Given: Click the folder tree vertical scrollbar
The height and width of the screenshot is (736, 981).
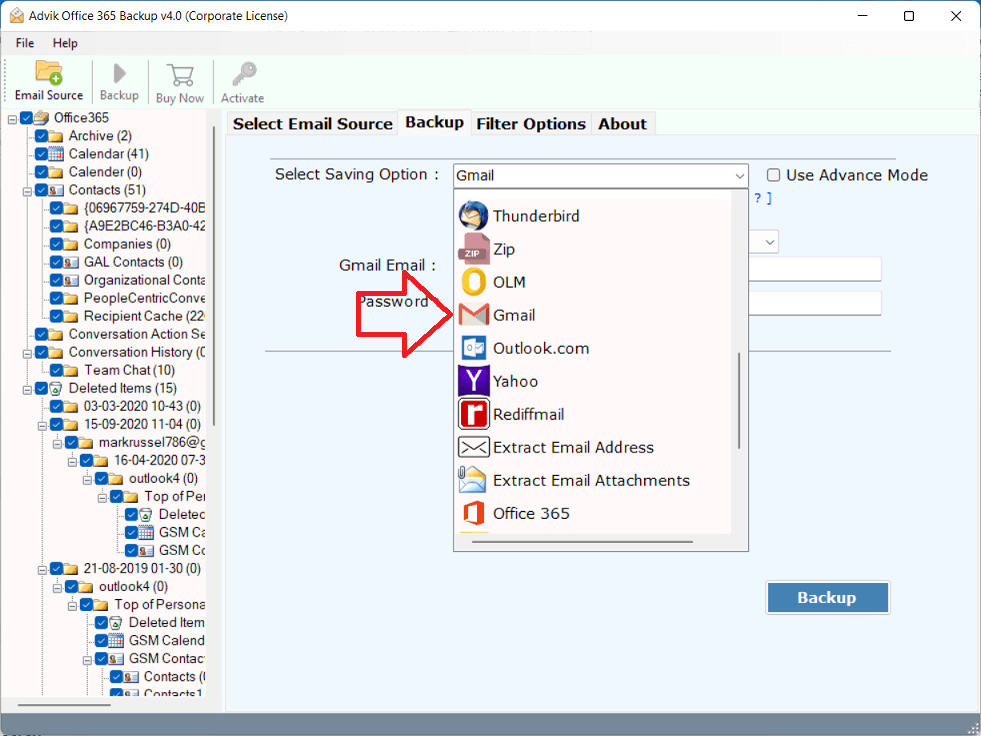Looking at the screenshot, I should (214, 275).
